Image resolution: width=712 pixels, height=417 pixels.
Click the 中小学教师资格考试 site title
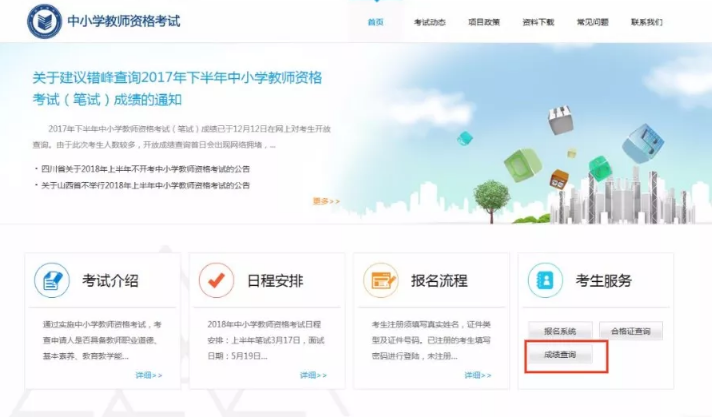point(124,21)
